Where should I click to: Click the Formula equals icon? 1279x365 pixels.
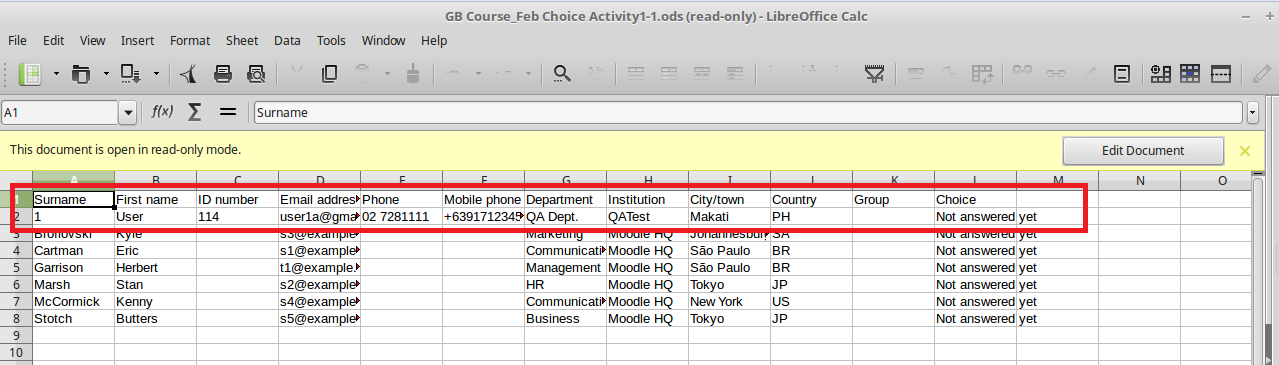[x=228, y=112]
